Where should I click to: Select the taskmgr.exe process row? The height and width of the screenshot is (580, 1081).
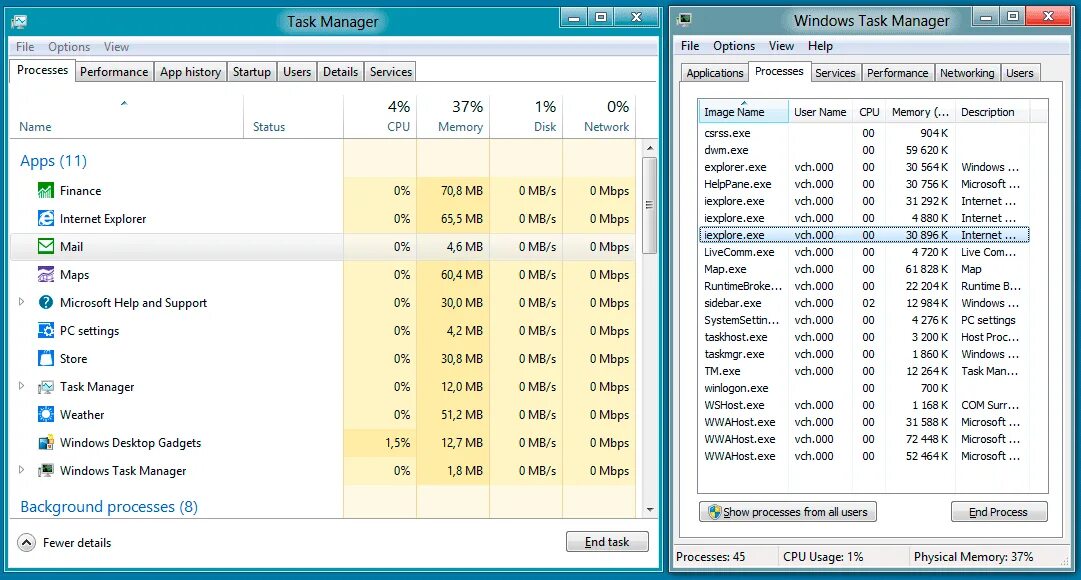(864, 354)
